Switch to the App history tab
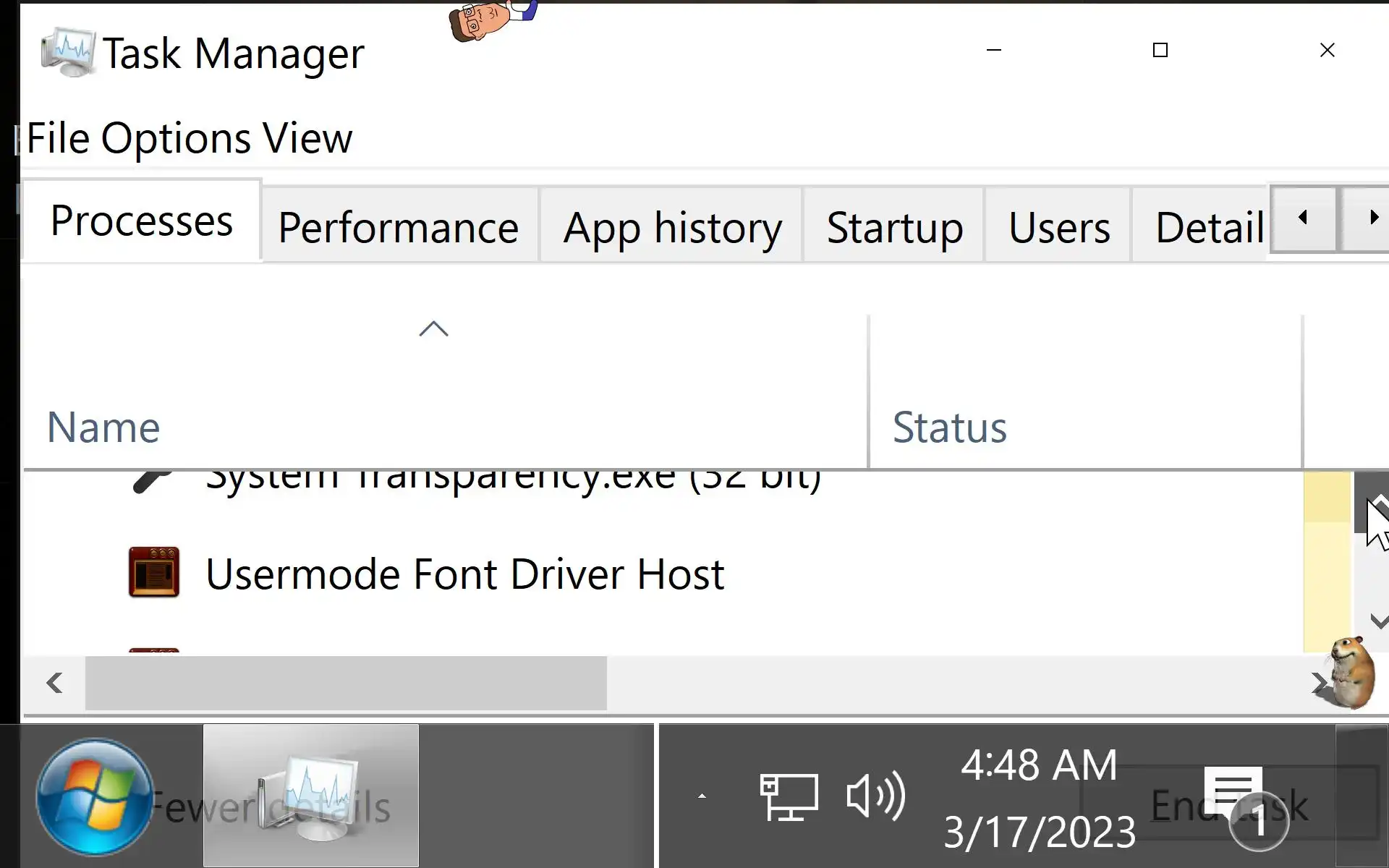This screenshot has height=868, width=1389. [672, 228]
